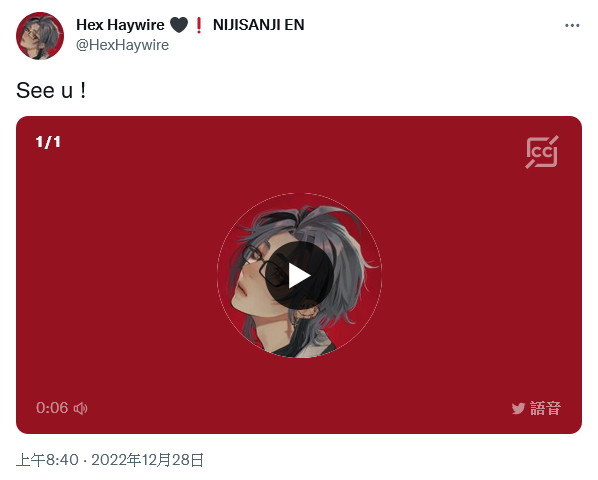
Task: Click the speaker volume icon
Action: point(80,408)
